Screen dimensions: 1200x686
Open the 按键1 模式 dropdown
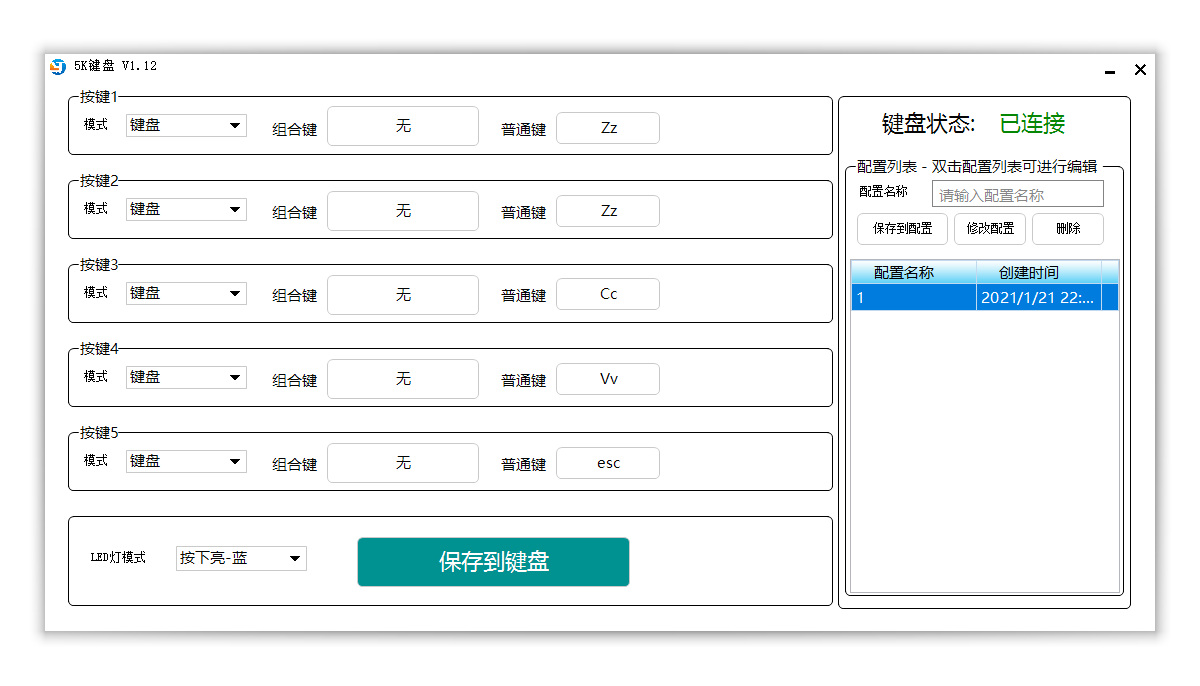[x=185, y=125]
